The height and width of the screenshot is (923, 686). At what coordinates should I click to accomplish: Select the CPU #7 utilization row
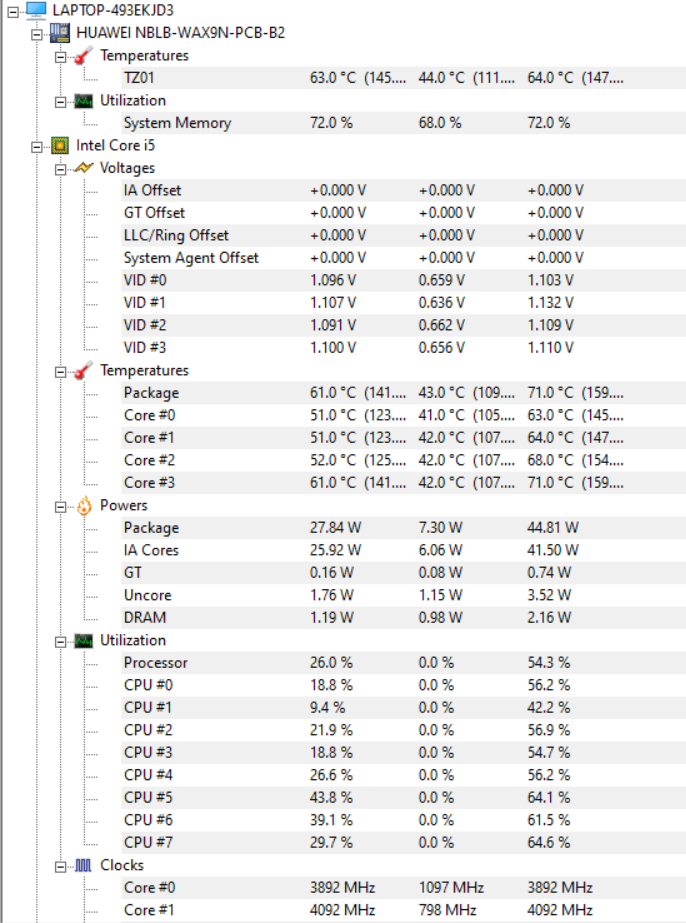click(403, 842)
